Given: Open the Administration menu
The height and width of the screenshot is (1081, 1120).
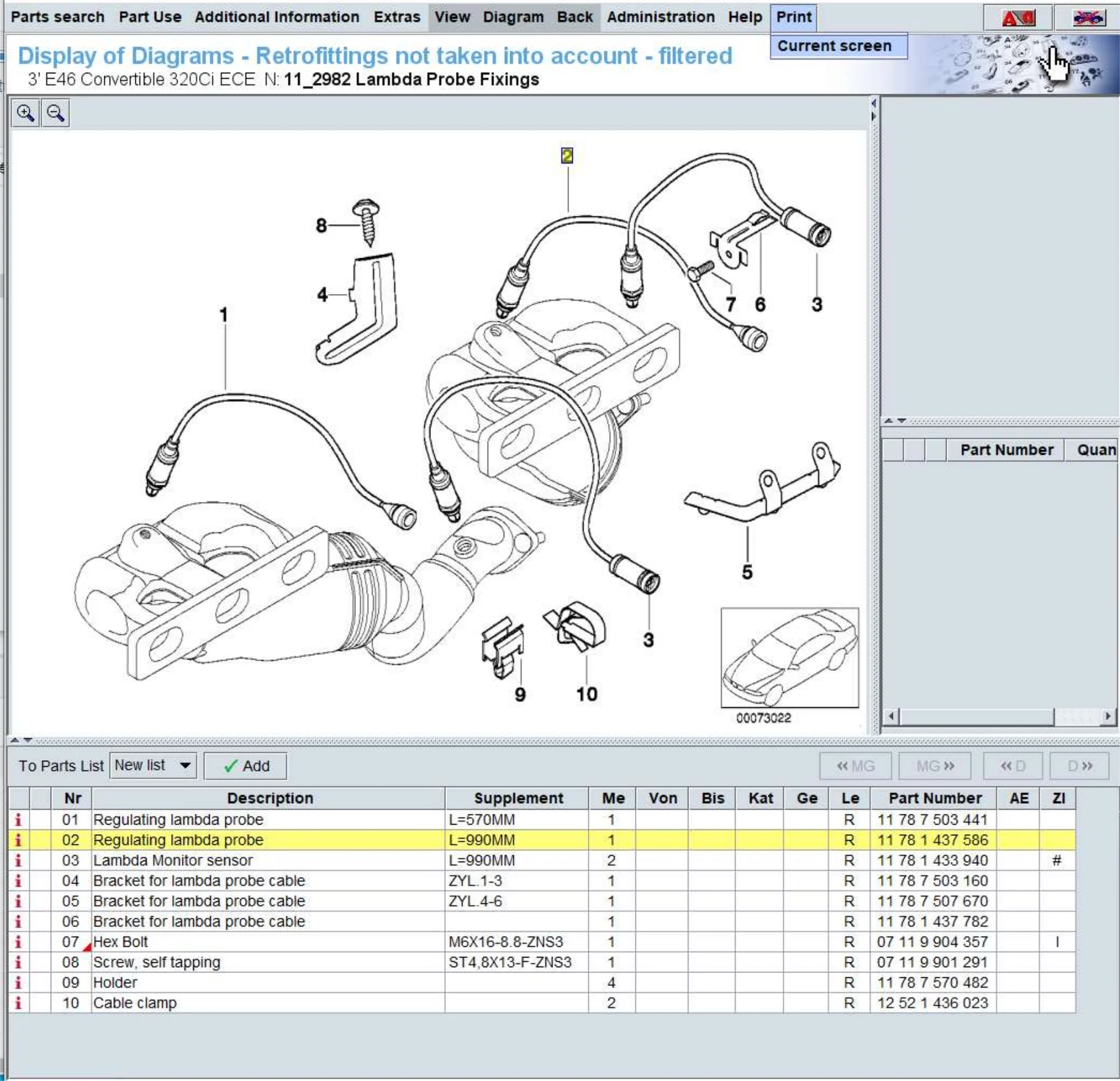Looking at the screenshot, I should (661, 17).
